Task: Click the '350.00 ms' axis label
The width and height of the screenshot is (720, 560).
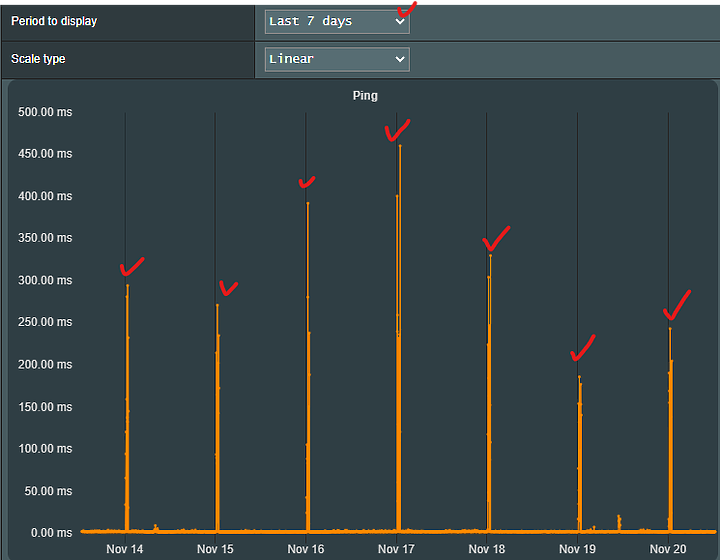Action: coord(45,238)
